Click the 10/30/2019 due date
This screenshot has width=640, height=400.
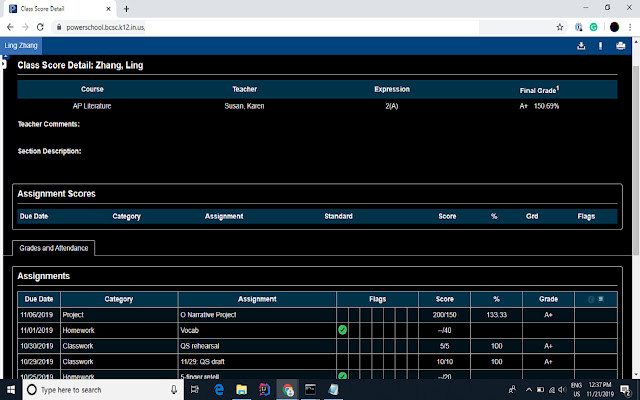pyautogui.click(x=37, y=346)
